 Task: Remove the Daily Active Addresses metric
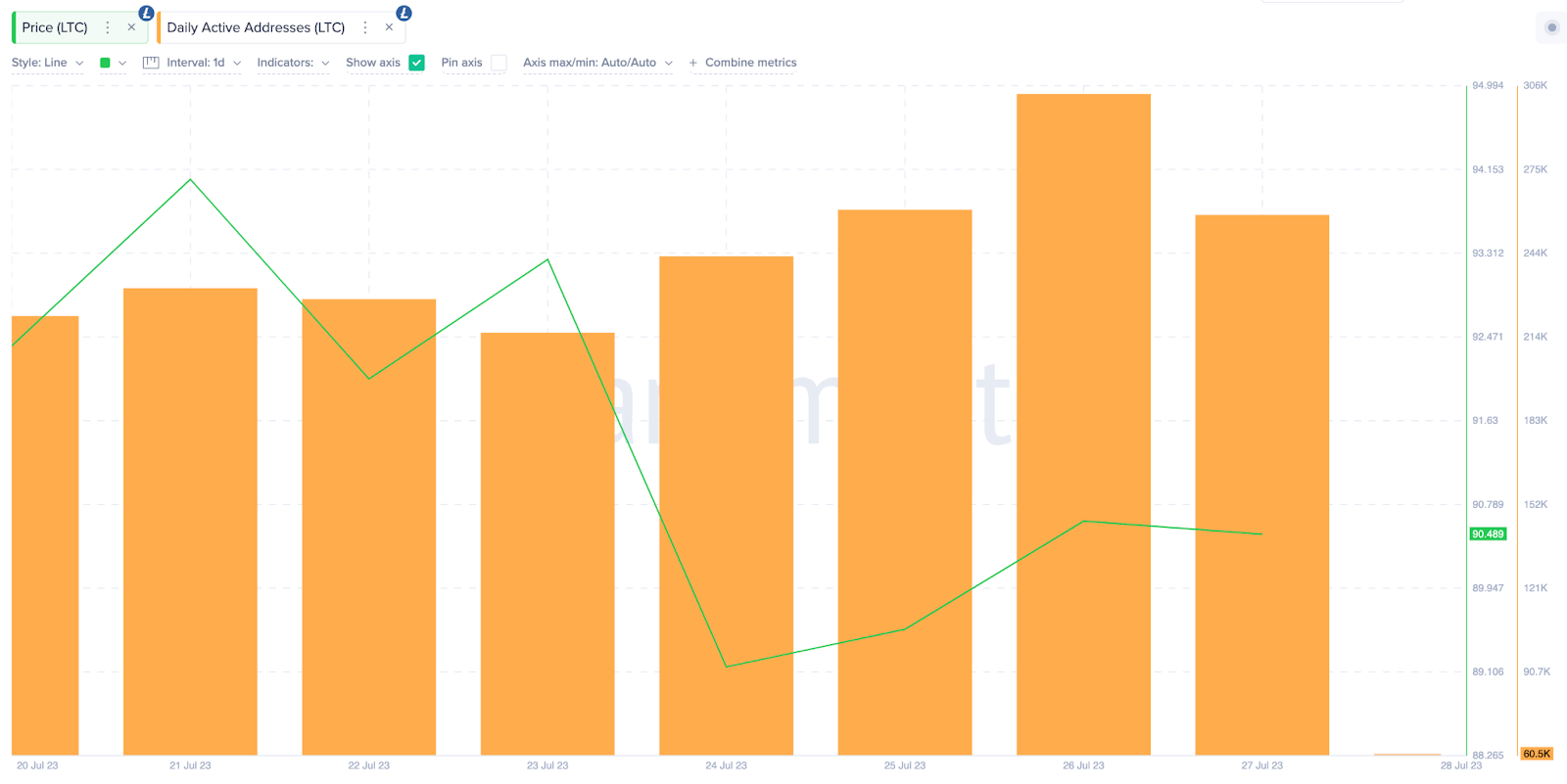tap(389, 27)
